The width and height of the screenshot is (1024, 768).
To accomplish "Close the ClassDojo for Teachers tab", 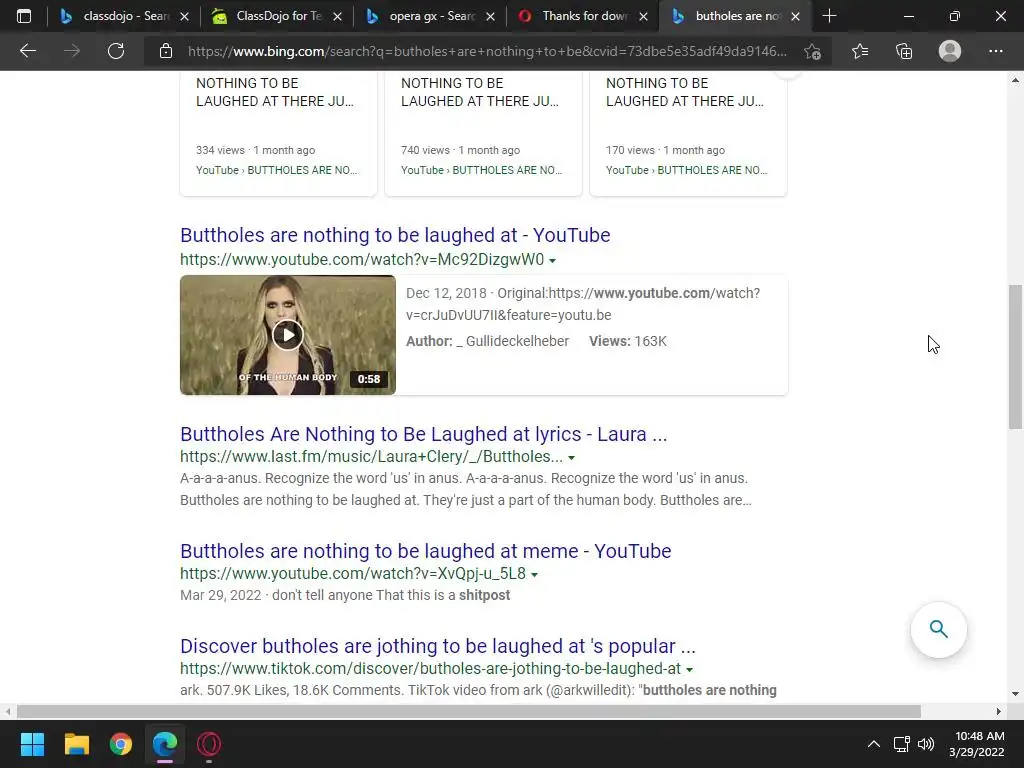I will (x=337, y=16).
